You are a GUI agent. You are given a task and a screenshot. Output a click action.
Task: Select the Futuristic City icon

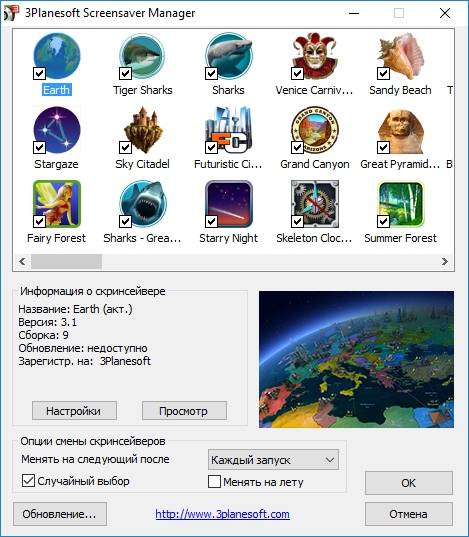[x=229, y=130]
